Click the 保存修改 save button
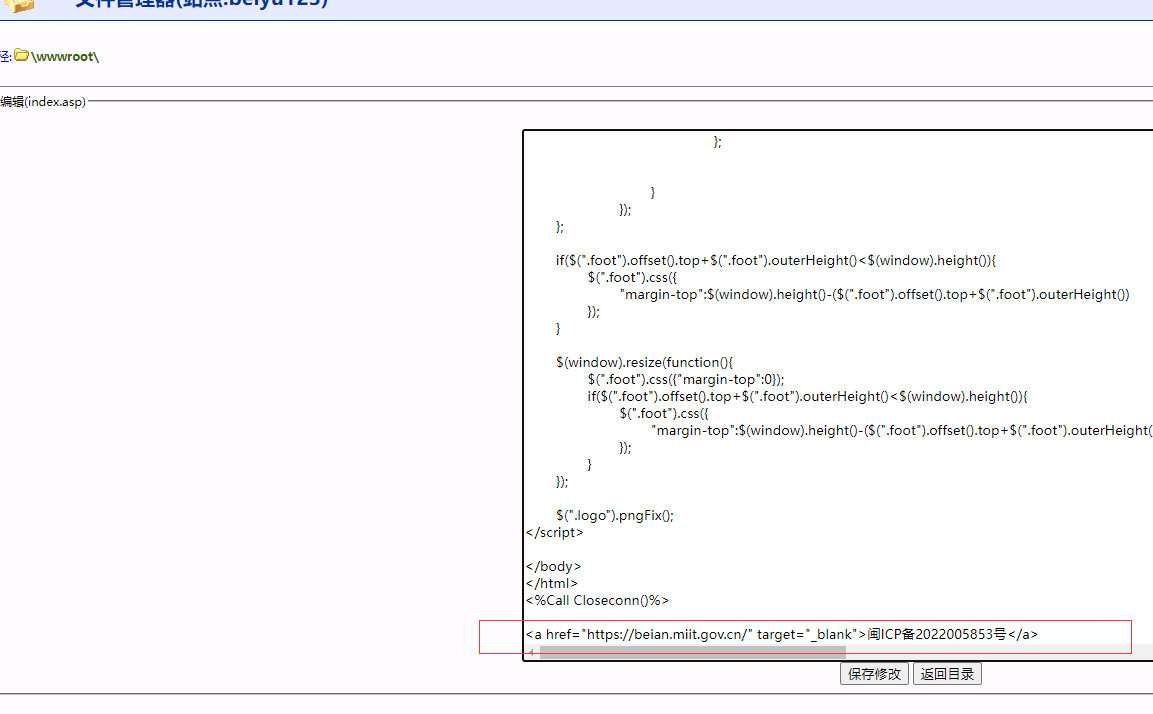The image size is (1153, 714). [874, 674]
